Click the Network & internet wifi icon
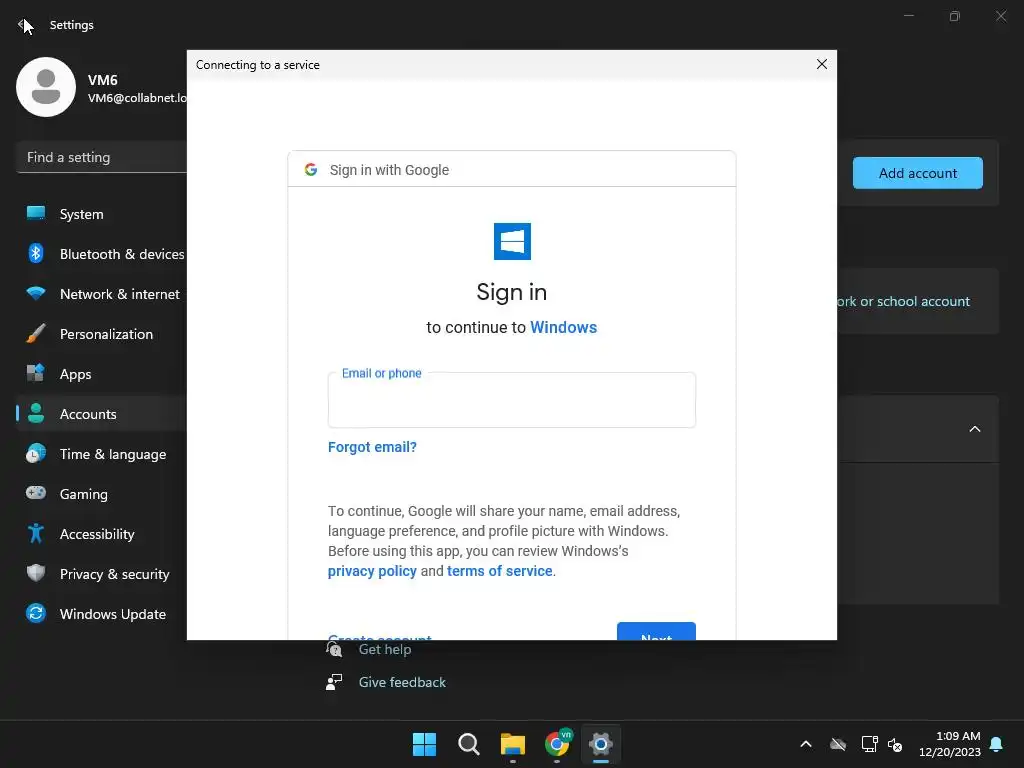This screenshot has width=1024, height=768. [x=36, y=293]
